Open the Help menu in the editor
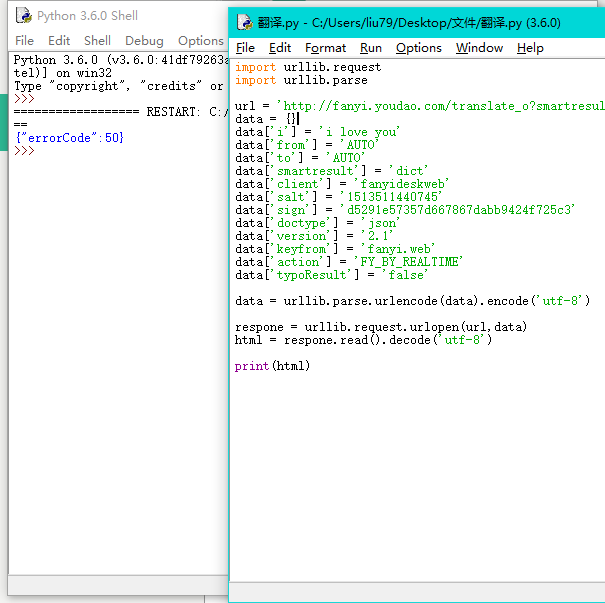Image resolution: width=605 pixels, height=603 pixels. click(530, 48)
